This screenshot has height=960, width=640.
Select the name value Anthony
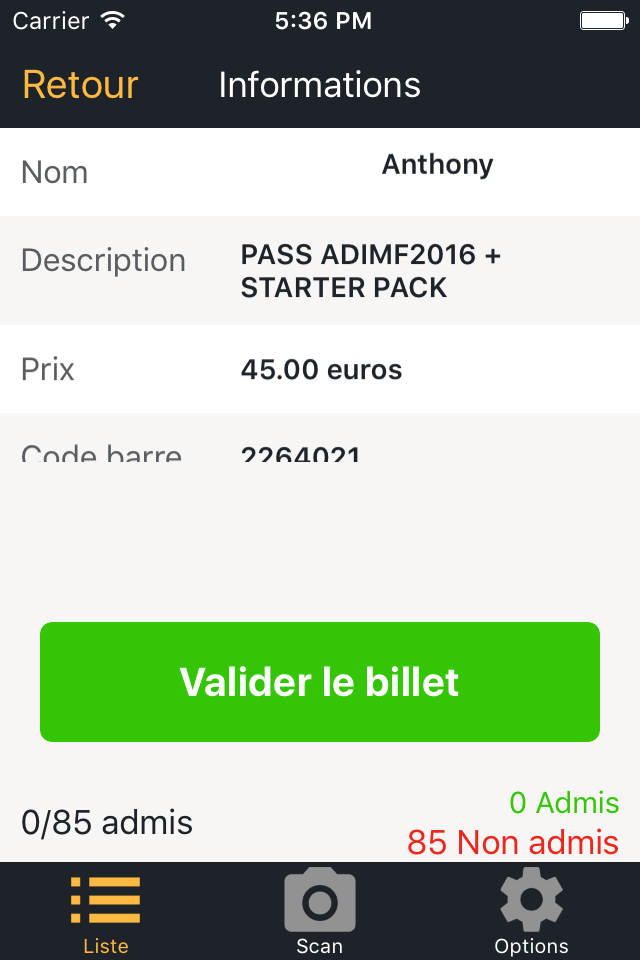(437, 164)
